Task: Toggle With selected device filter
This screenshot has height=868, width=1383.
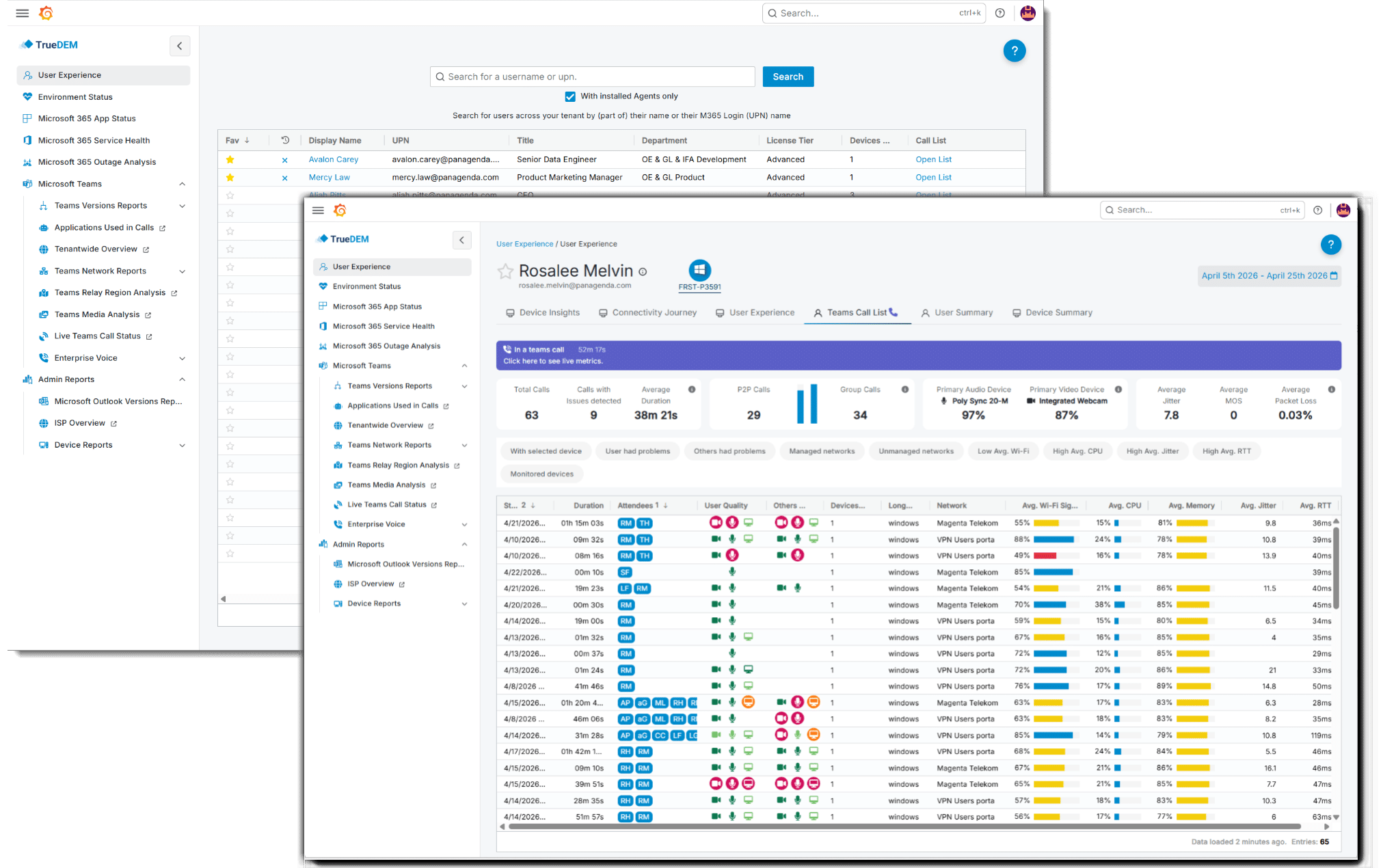Action: coord(546,452)
